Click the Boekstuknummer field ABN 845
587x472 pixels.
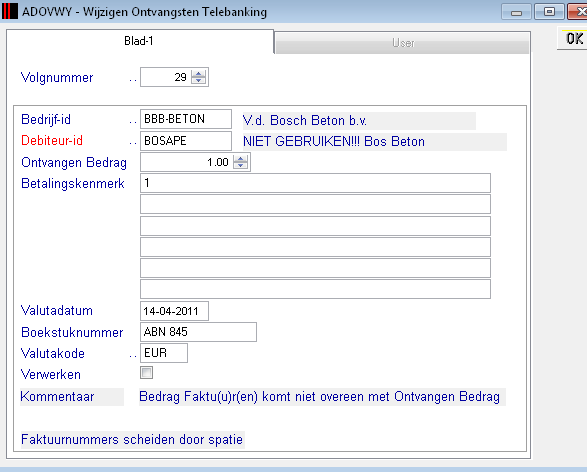[198, 332]
